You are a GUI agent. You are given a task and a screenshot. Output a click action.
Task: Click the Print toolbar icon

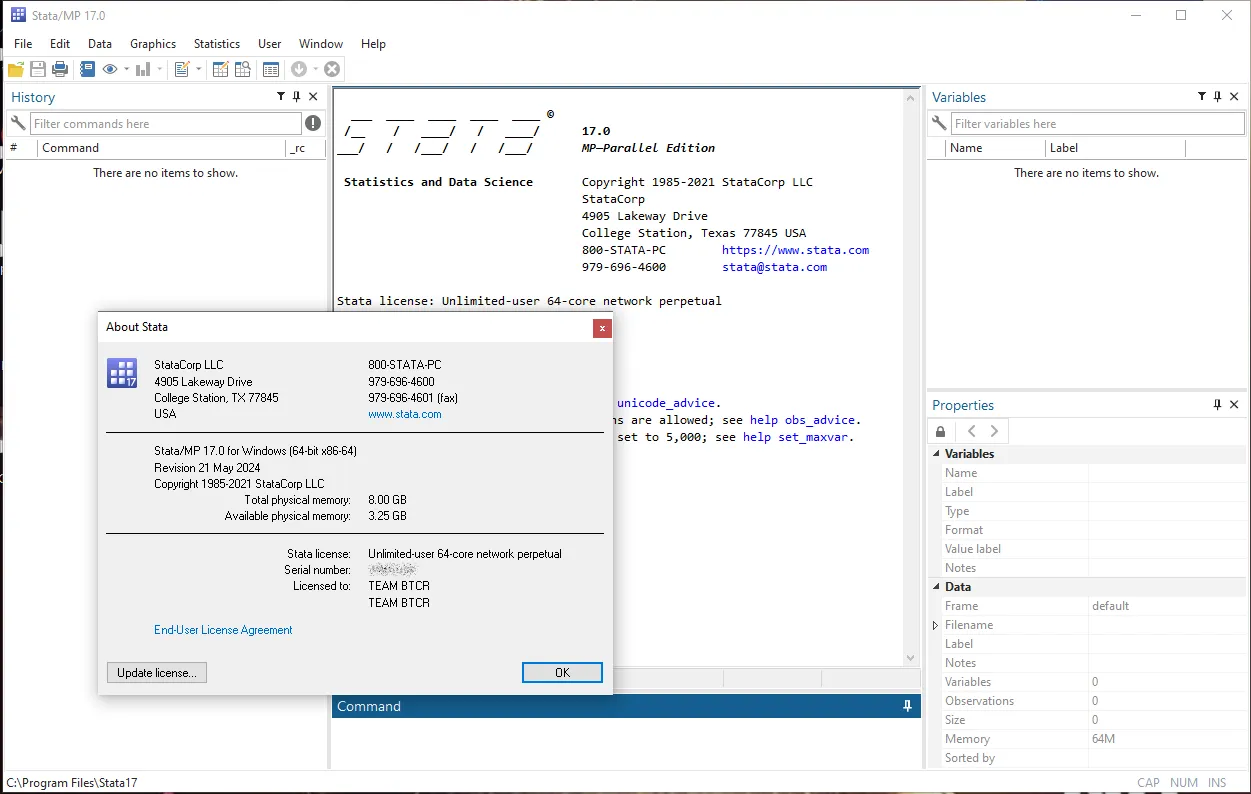pos(60,69)
